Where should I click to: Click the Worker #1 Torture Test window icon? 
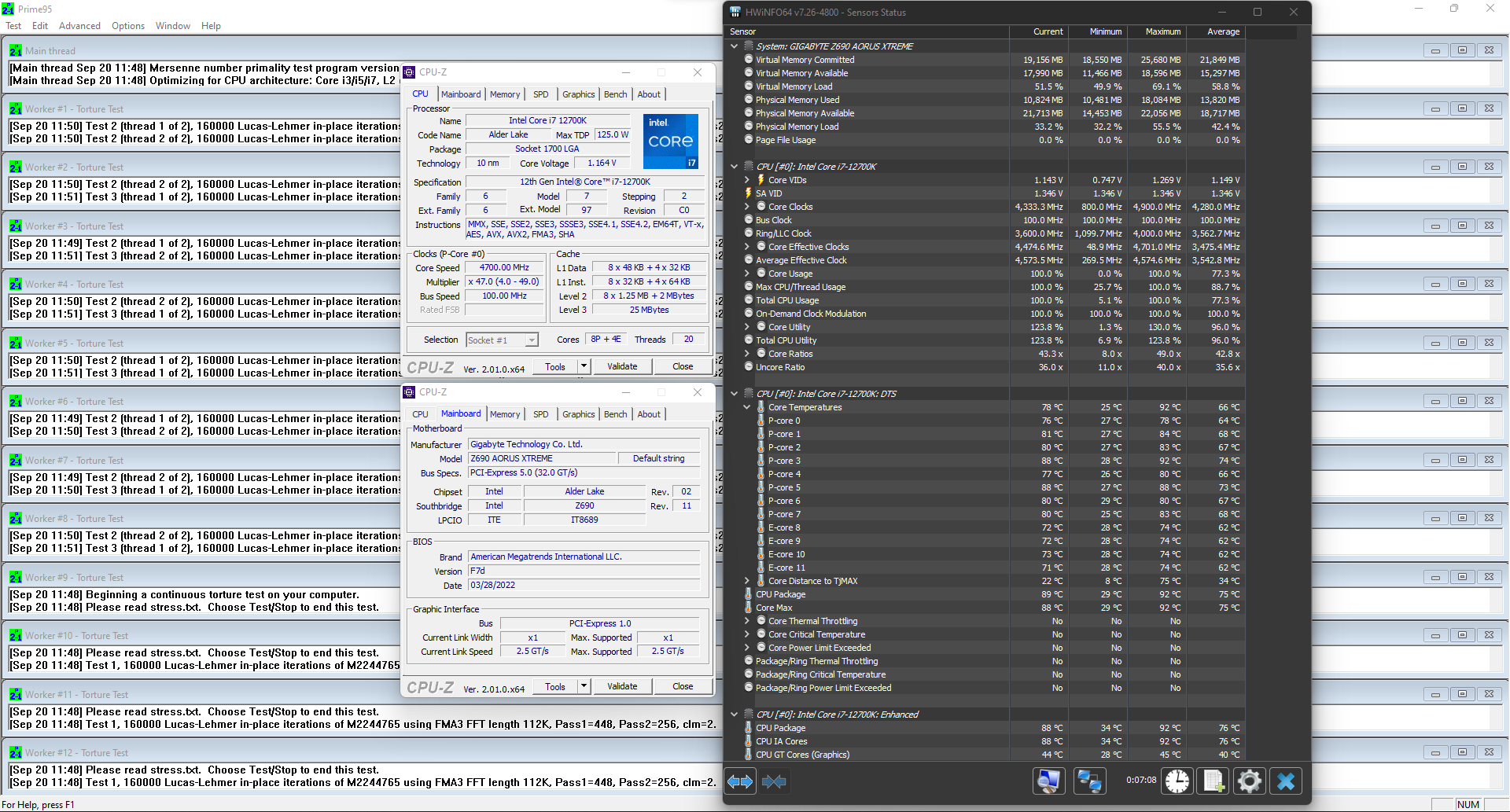pyautogui.click(x=16, y=108)
